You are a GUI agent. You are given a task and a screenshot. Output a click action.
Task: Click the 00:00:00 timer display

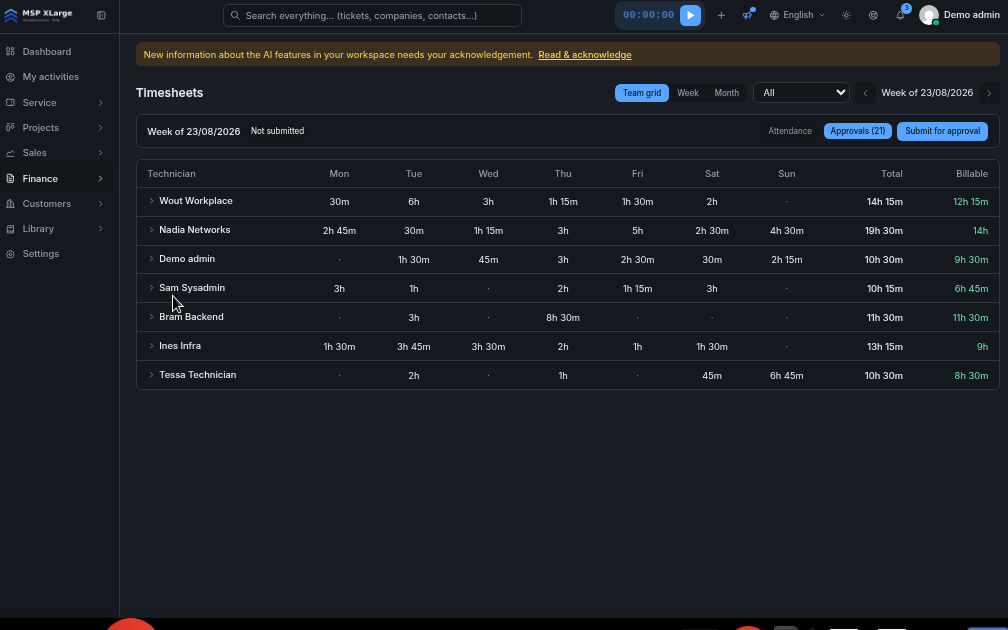click(648, 15)
